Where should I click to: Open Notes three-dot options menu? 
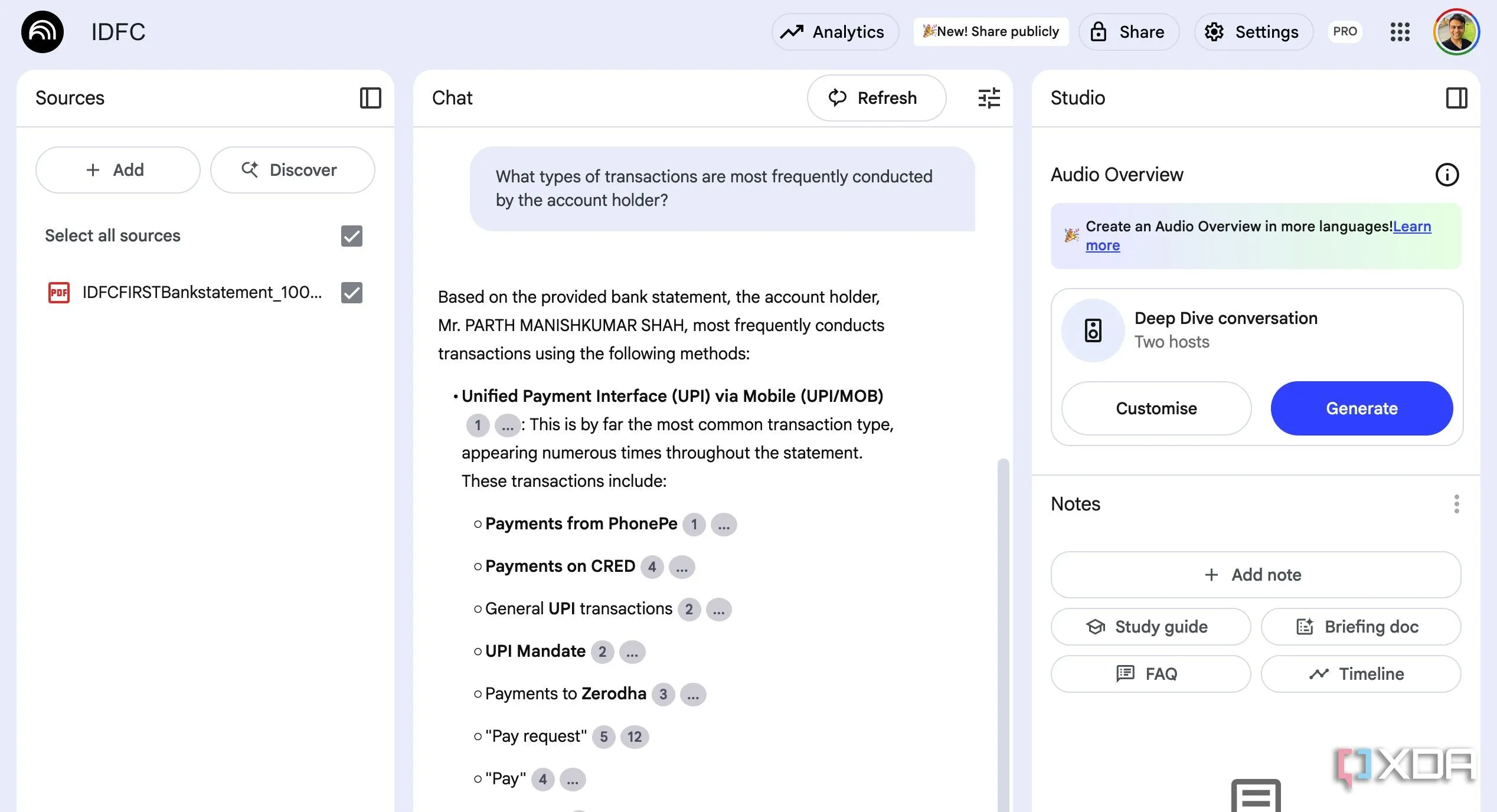click(1456, 504)
